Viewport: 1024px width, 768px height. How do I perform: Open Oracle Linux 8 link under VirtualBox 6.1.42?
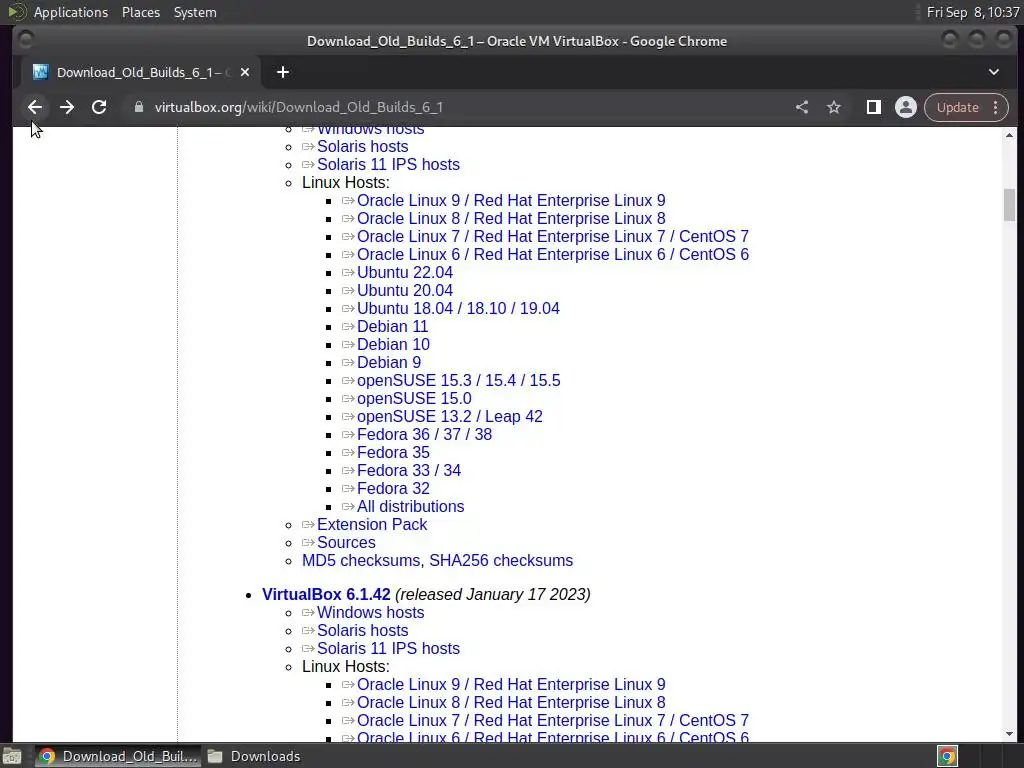pos(511,703)
